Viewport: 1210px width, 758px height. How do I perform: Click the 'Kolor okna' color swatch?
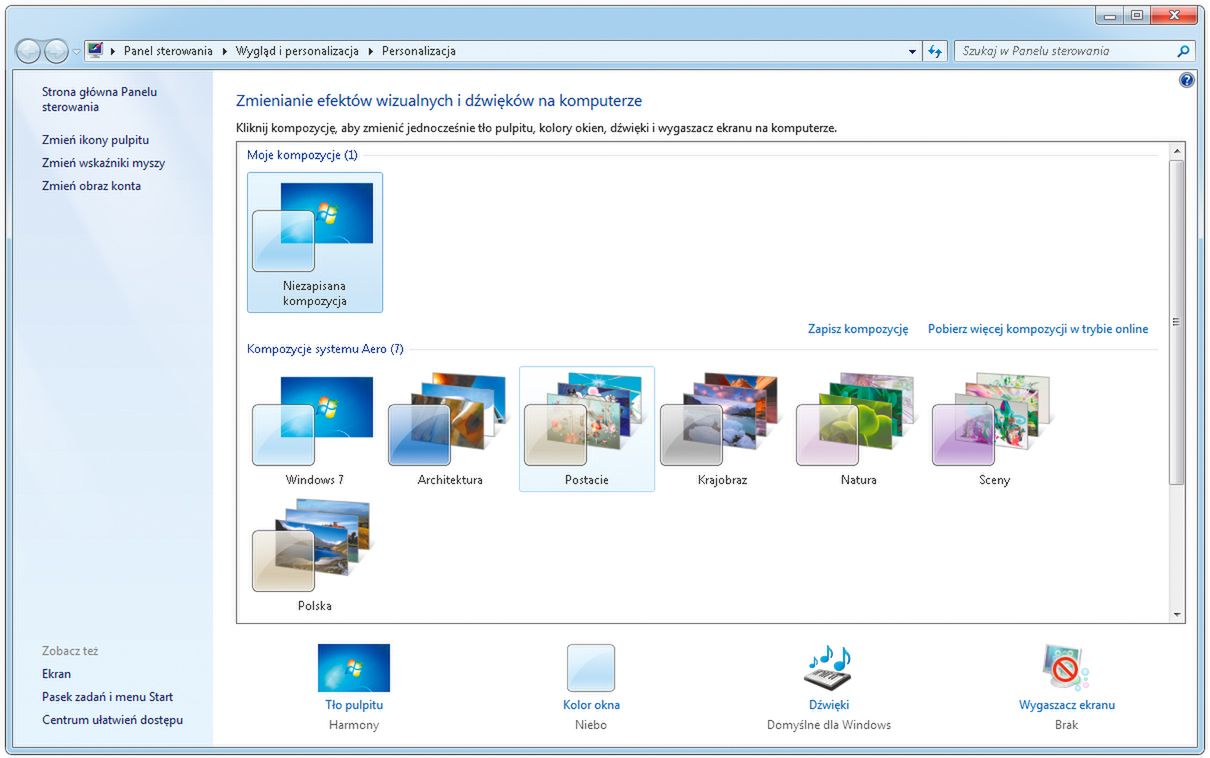591,668
